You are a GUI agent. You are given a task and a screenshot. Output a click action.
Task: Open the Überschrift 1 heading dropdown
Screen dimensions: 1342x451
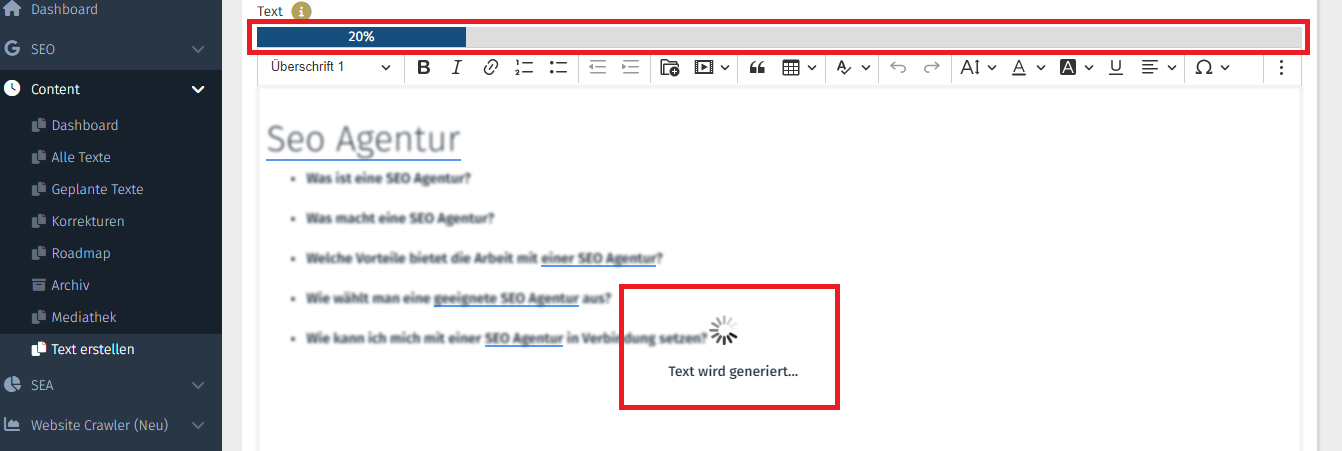(331, 67)
